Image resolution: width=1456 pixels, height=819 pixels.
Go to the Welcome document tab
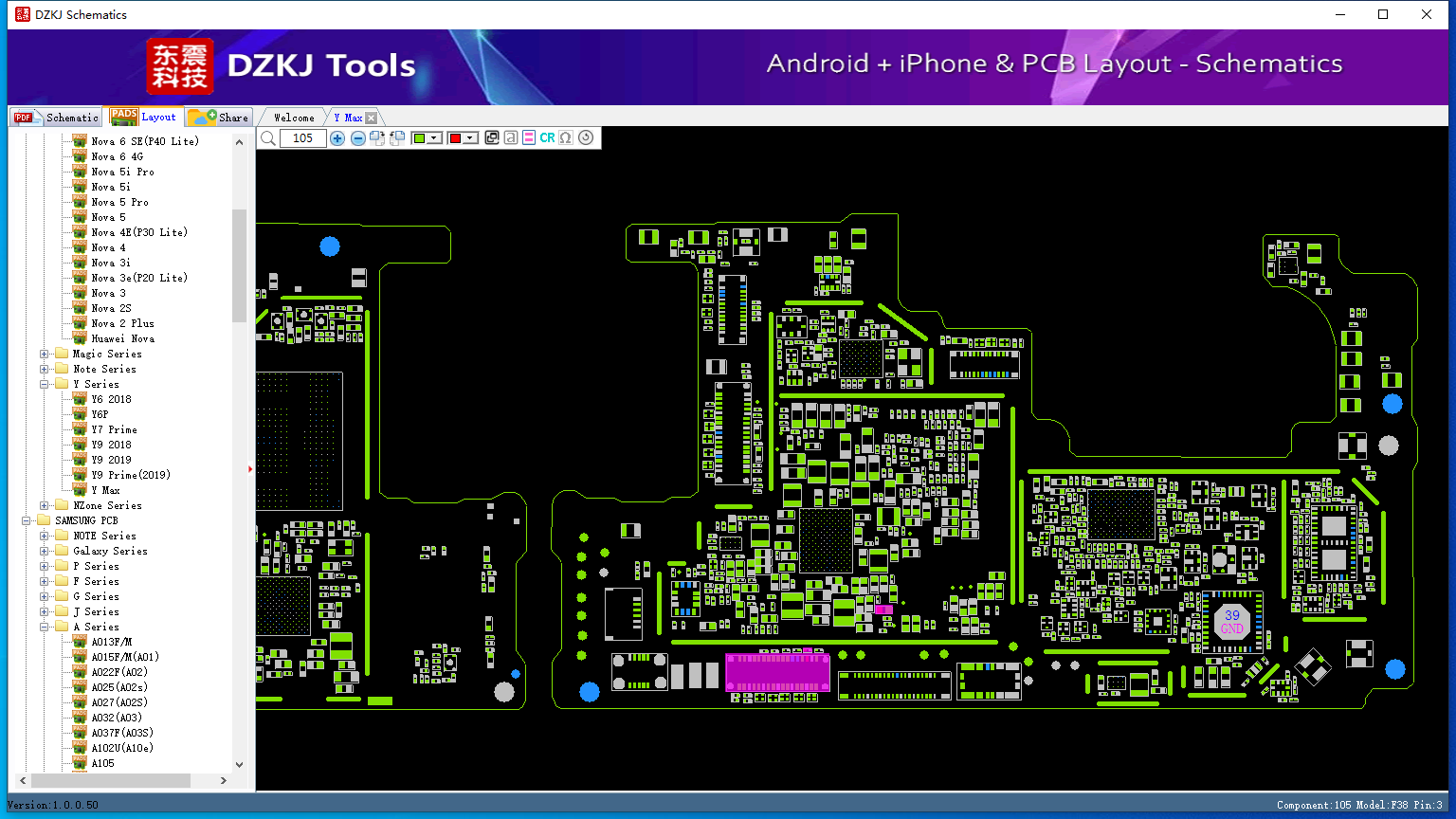click(x=294, y=118)
